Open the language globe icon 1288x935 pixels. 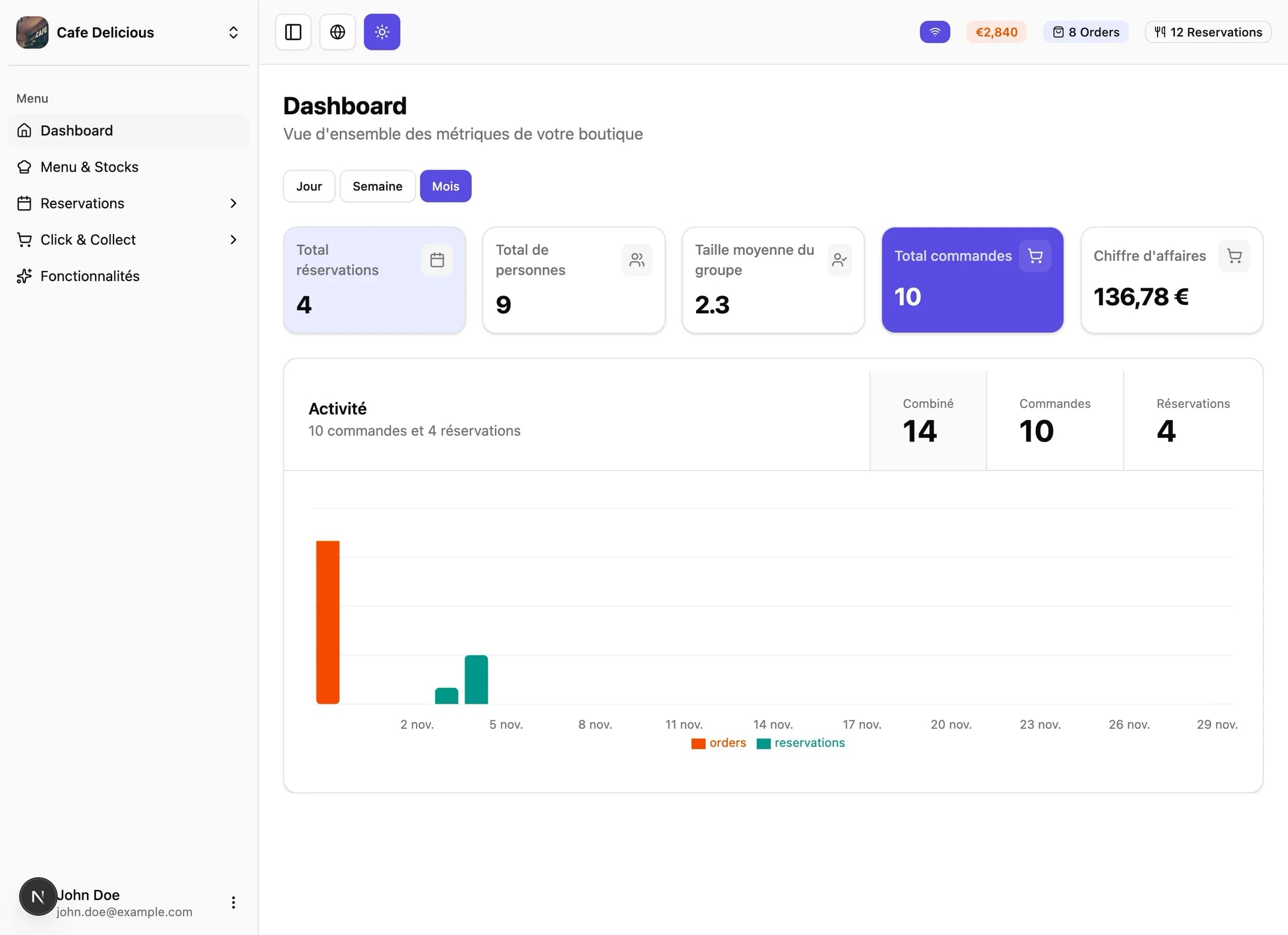(x=338, y=32)
